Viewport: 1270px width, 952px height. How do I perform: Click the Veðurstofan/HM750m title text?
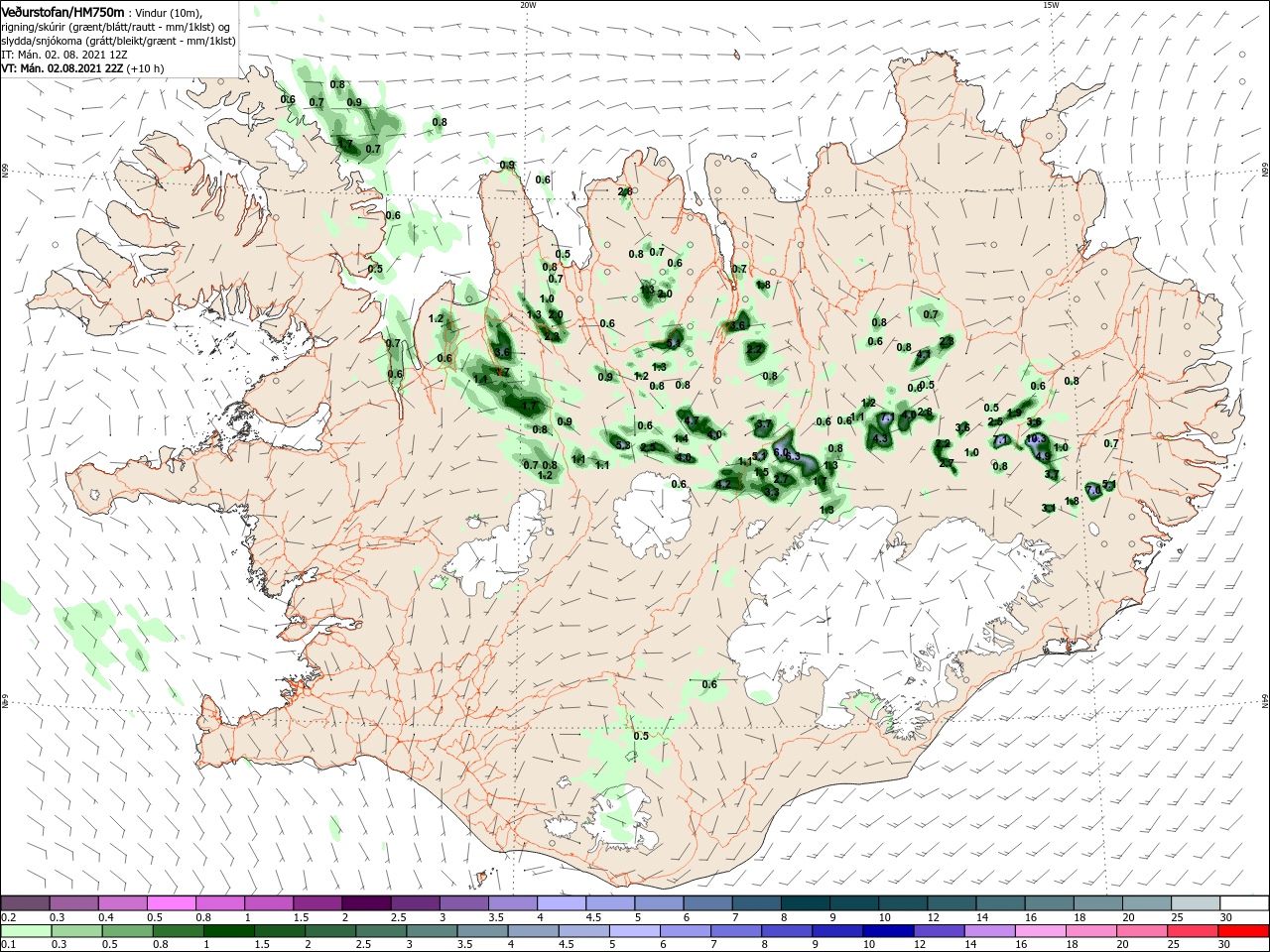(x=62, y=11)
